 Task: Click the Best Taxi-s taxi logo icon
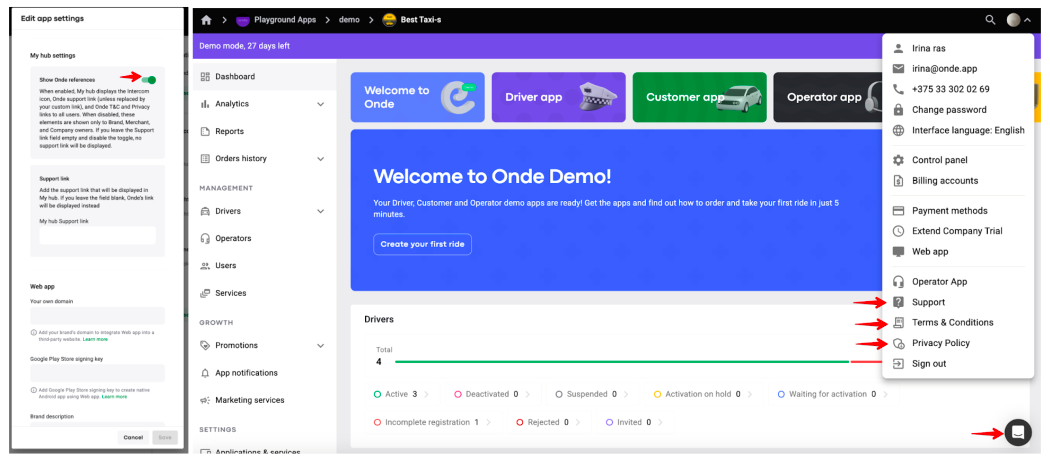coord(389,20)
